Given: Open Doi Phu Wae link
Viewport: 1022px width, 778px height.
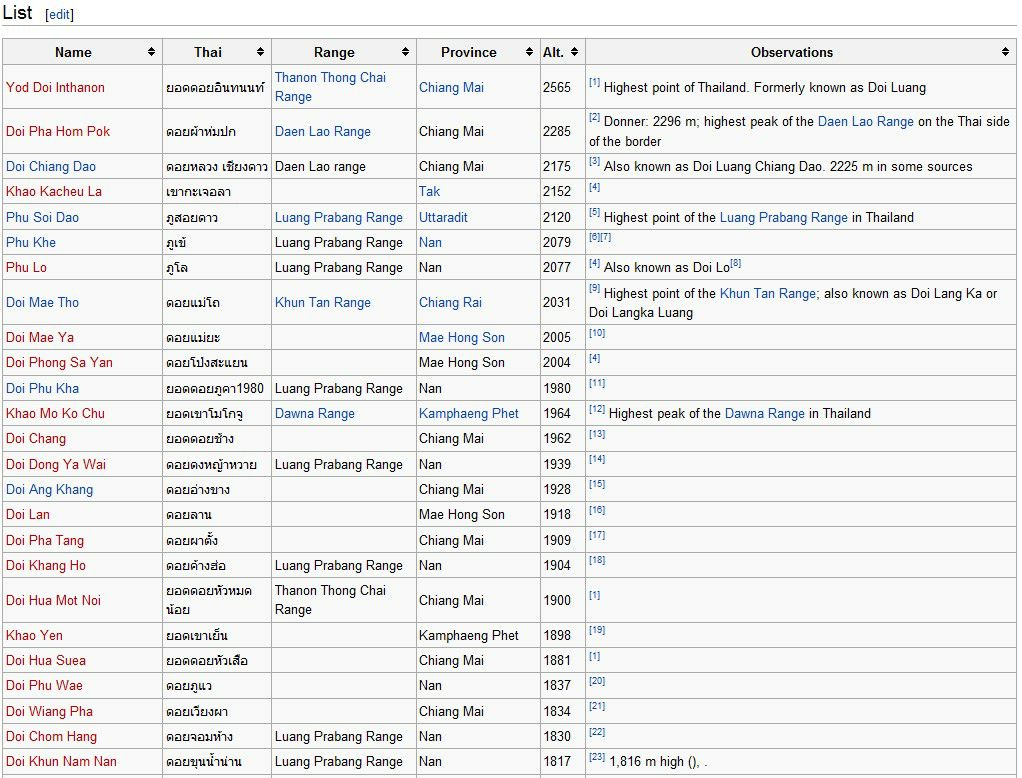Looking at the screenshot, I should point(44,685).
